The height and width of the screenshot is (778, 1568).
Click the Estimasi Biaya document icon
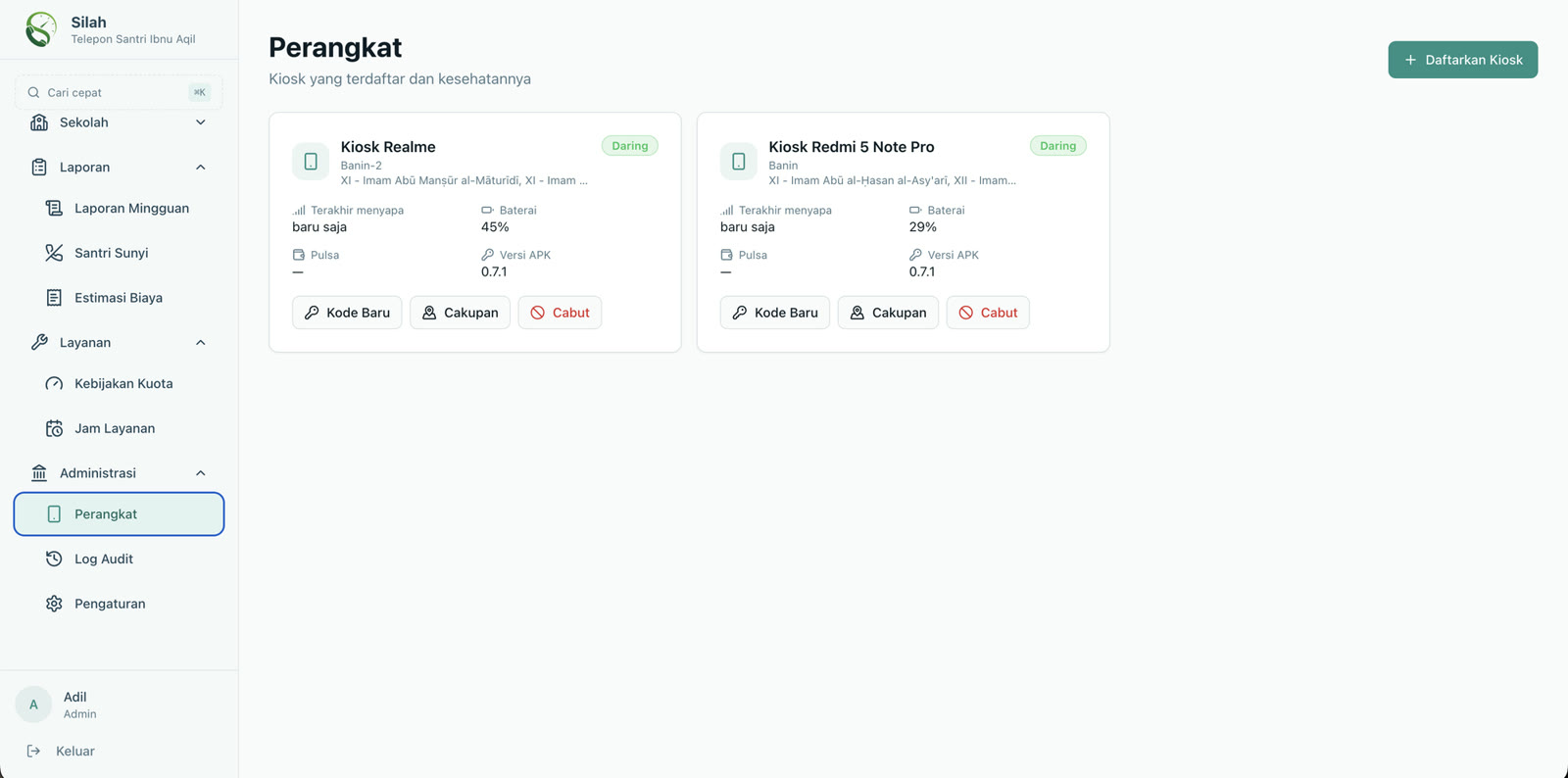tap(54, 298)
